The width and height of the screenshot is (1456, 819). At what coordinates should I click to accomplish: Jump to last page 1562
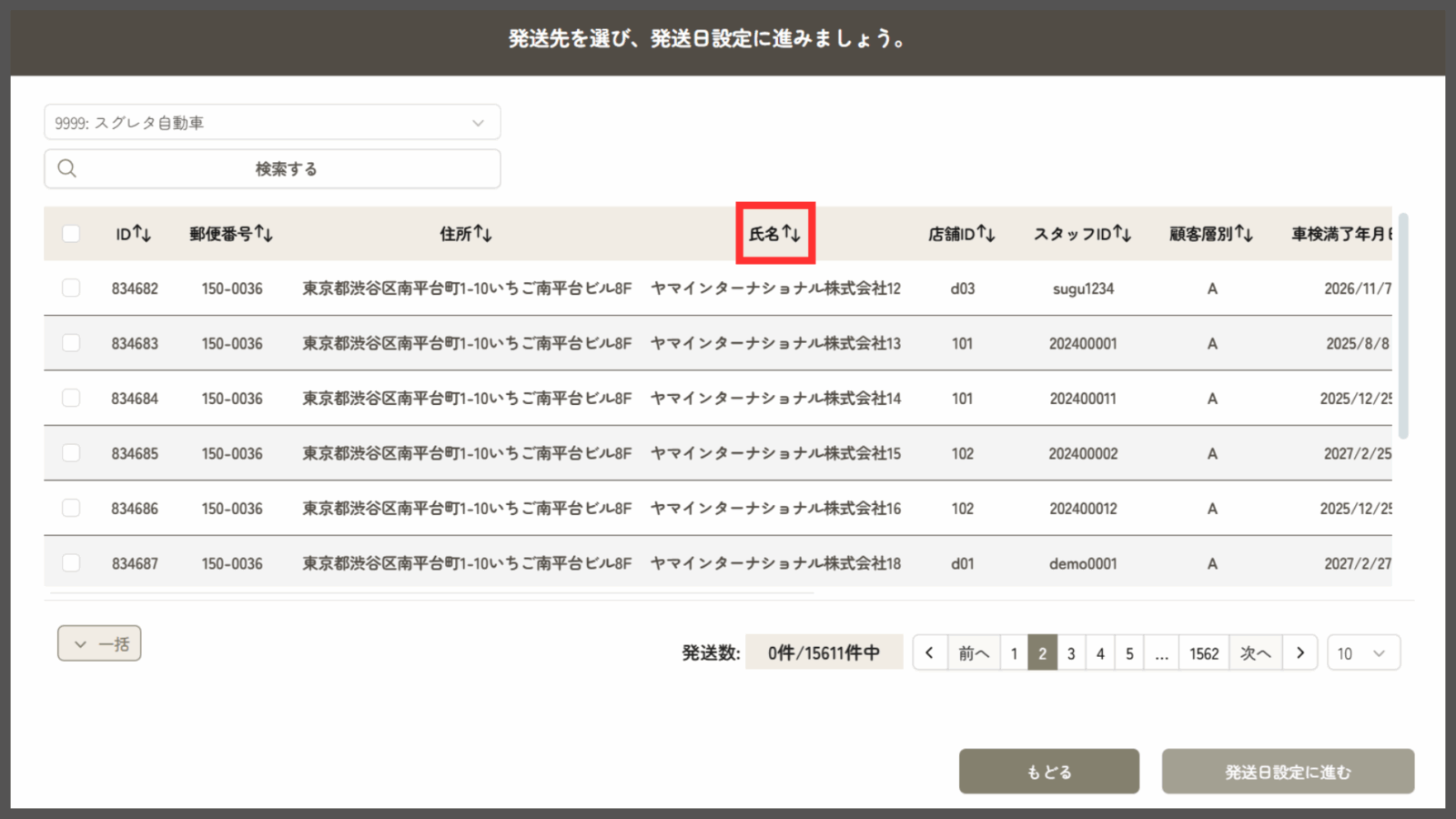(1203, 652)
